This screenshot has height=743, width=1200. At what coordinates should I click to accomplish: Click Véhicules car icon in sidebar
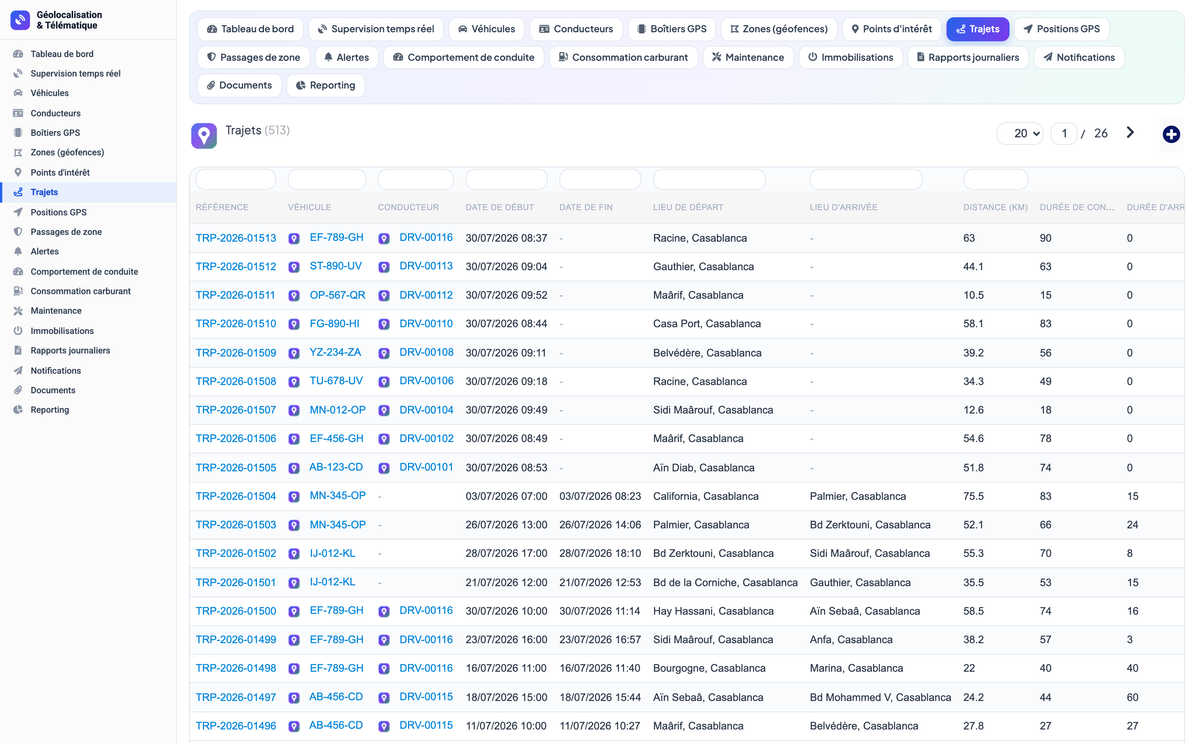[18, 93]
